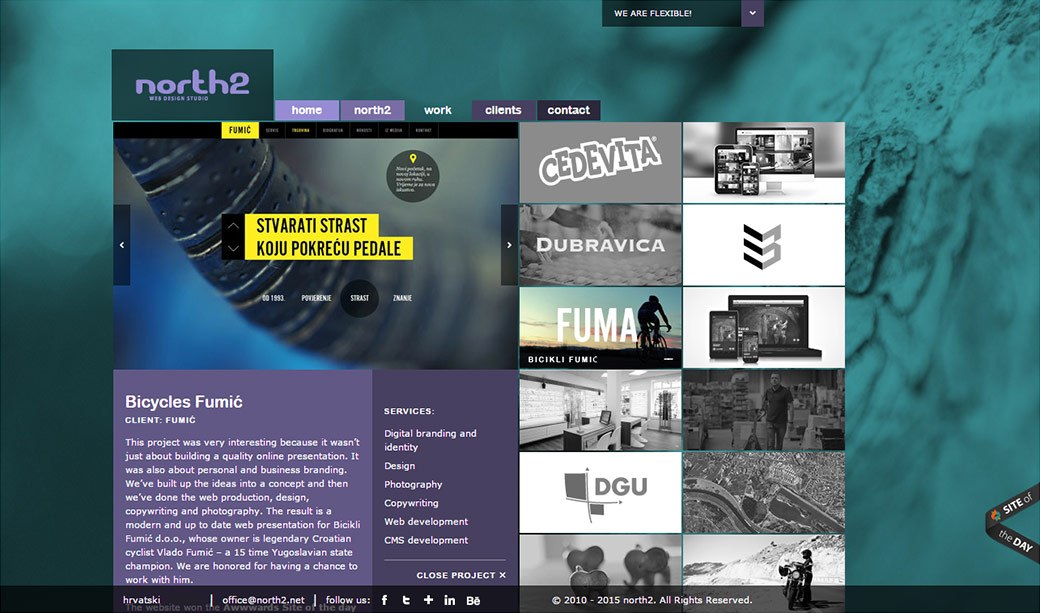Viewport: 1040px width, 613px height.
Task: Open KONTAKT in the Fumić navigation
Action: point(422,129)
